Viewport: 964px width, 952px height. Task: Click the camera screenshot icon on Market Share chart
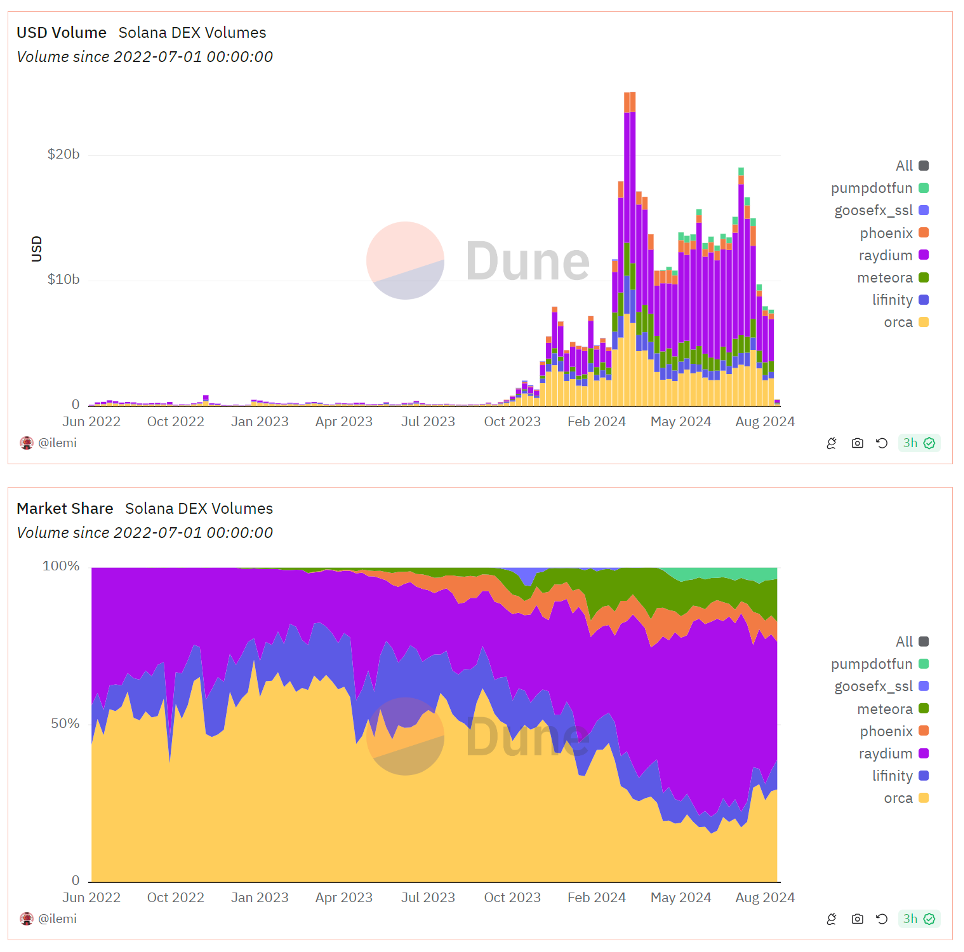[857, 919]
